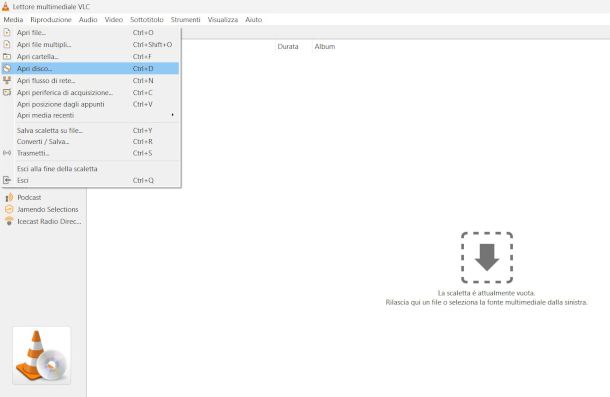Click the Album column header

point(325,46)
